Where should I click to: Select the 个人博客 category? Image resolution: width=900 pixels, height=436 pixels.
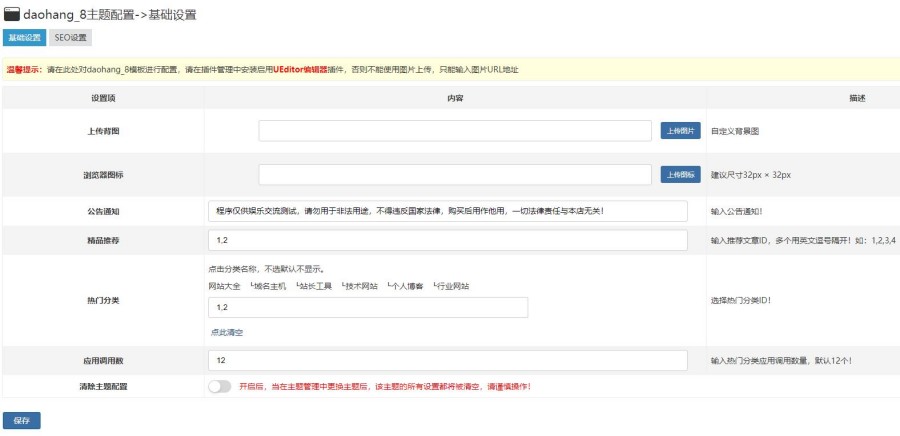pos(405,286)
